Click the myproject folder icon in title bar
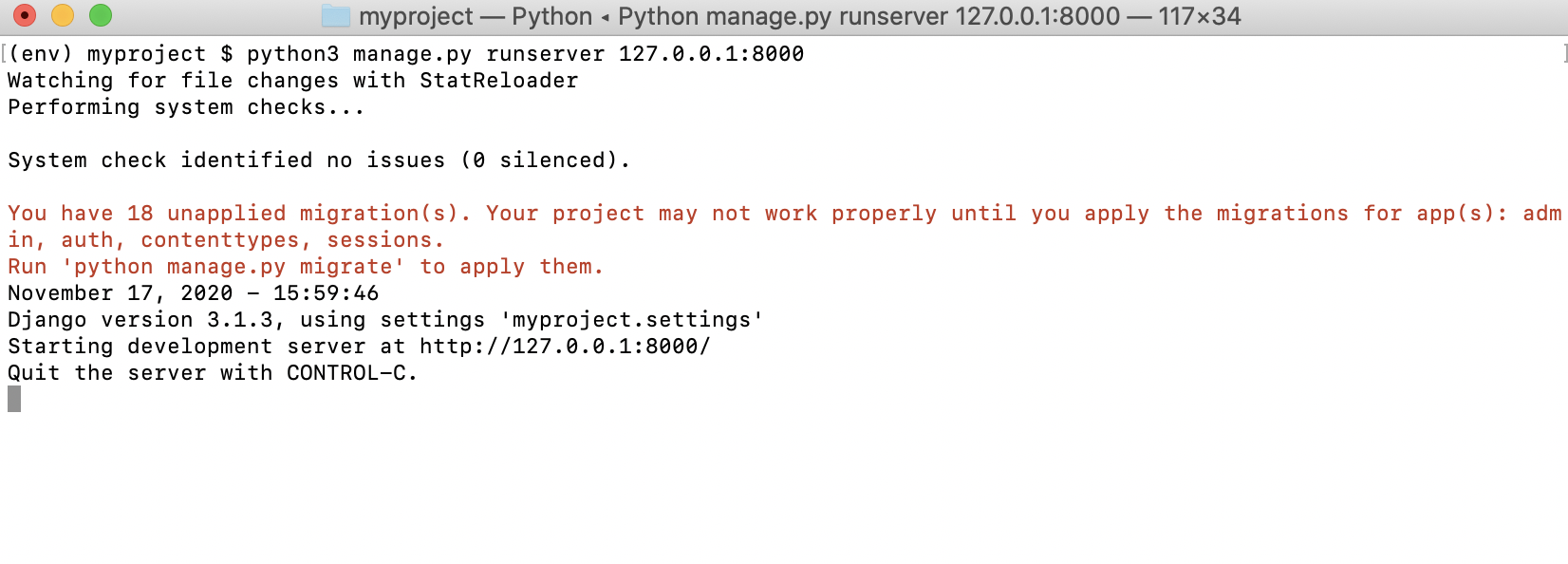 336,16
